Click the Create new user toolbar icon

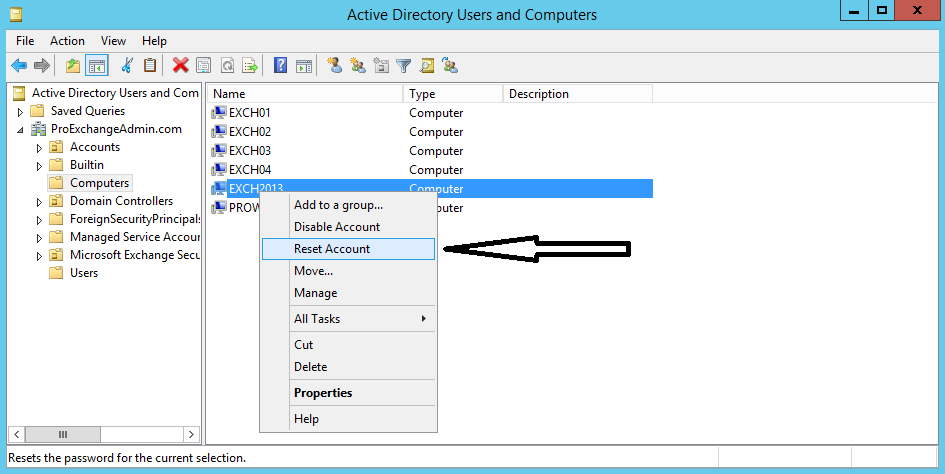pos(334,66)
